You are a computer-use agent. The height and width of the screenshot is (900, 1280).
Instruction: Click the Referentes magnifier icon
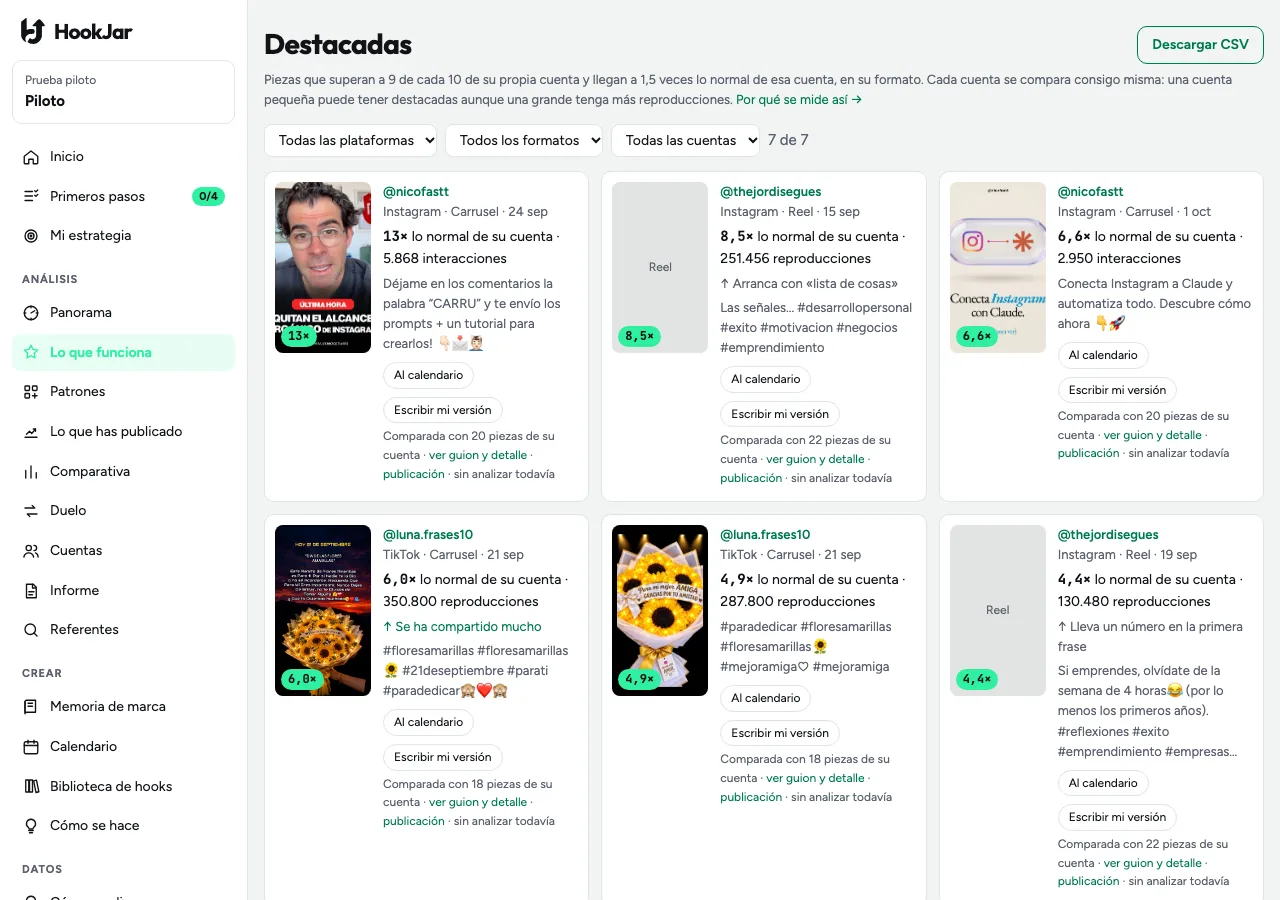(x=31, y=630)
